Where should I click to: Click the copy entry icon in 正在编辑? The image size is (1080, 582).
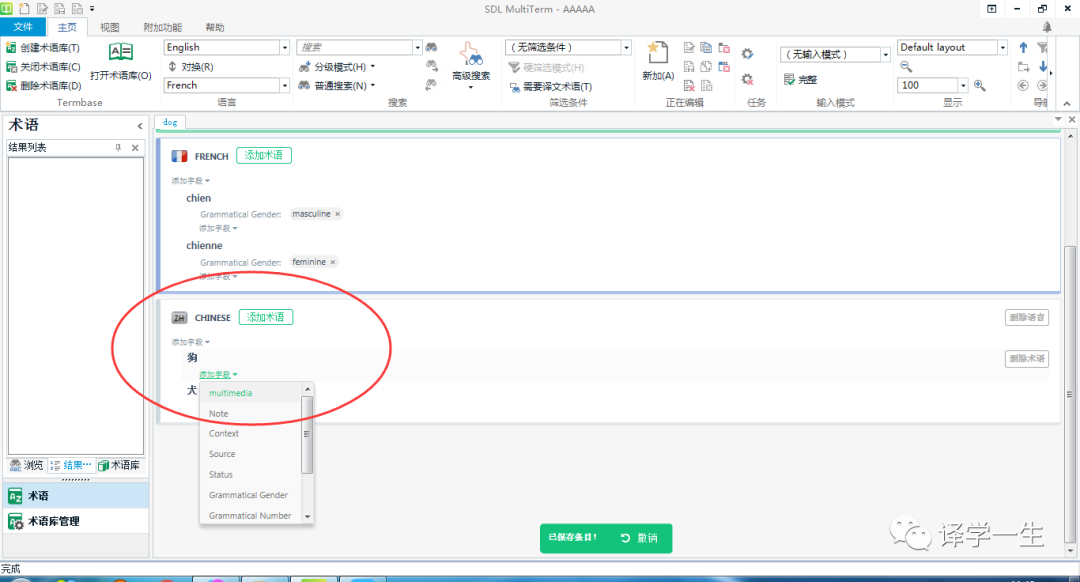[x=706, y=48]
